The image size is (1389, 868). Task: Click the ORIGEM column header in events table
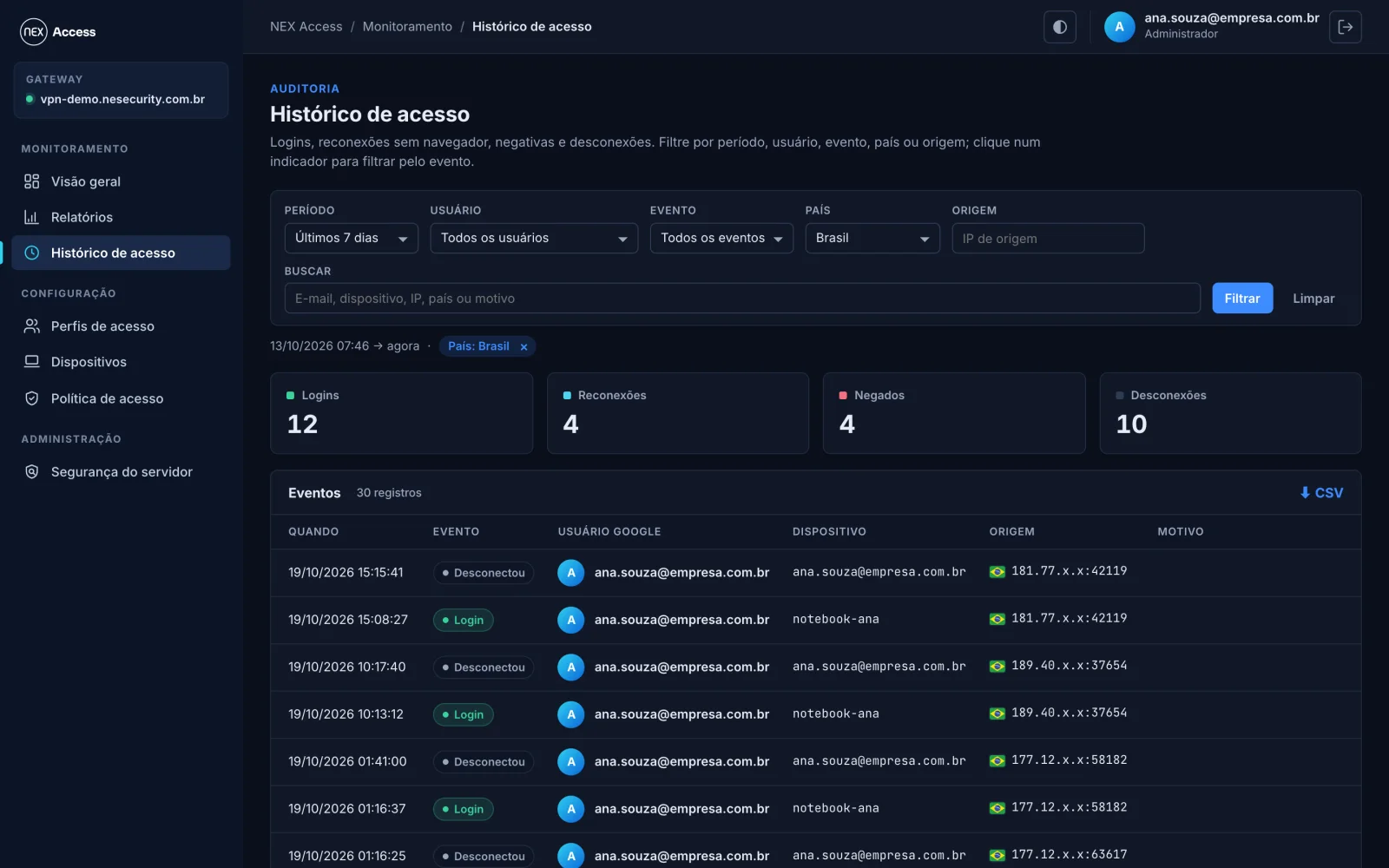pyautogui.click(x=1012, y=531)
